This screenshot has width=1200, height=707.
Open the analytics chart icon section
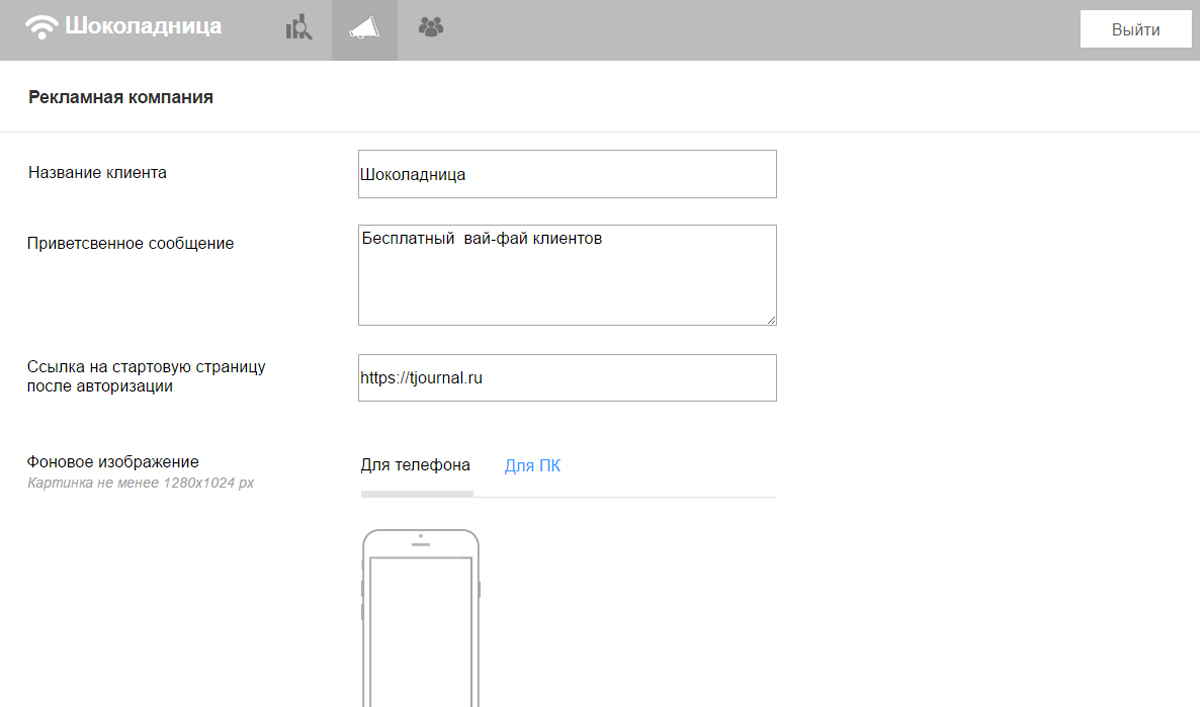pyautogui.click(x=299, y=28)
